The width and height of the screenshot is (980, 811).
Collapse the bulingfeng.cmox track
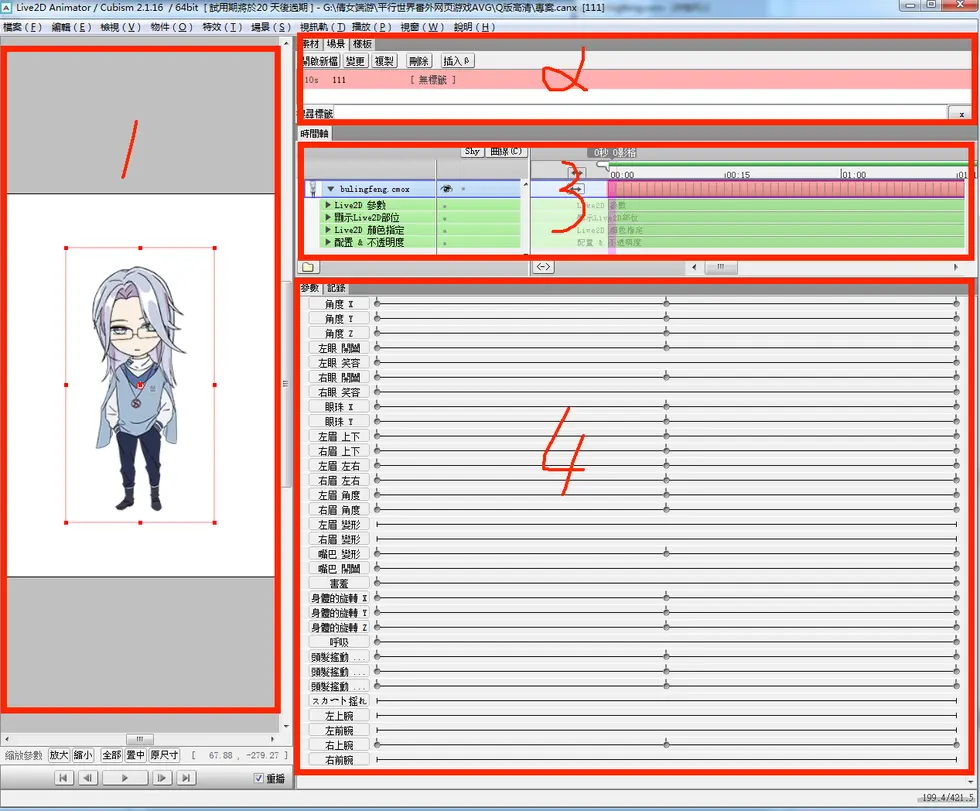(x=331, y=189)
